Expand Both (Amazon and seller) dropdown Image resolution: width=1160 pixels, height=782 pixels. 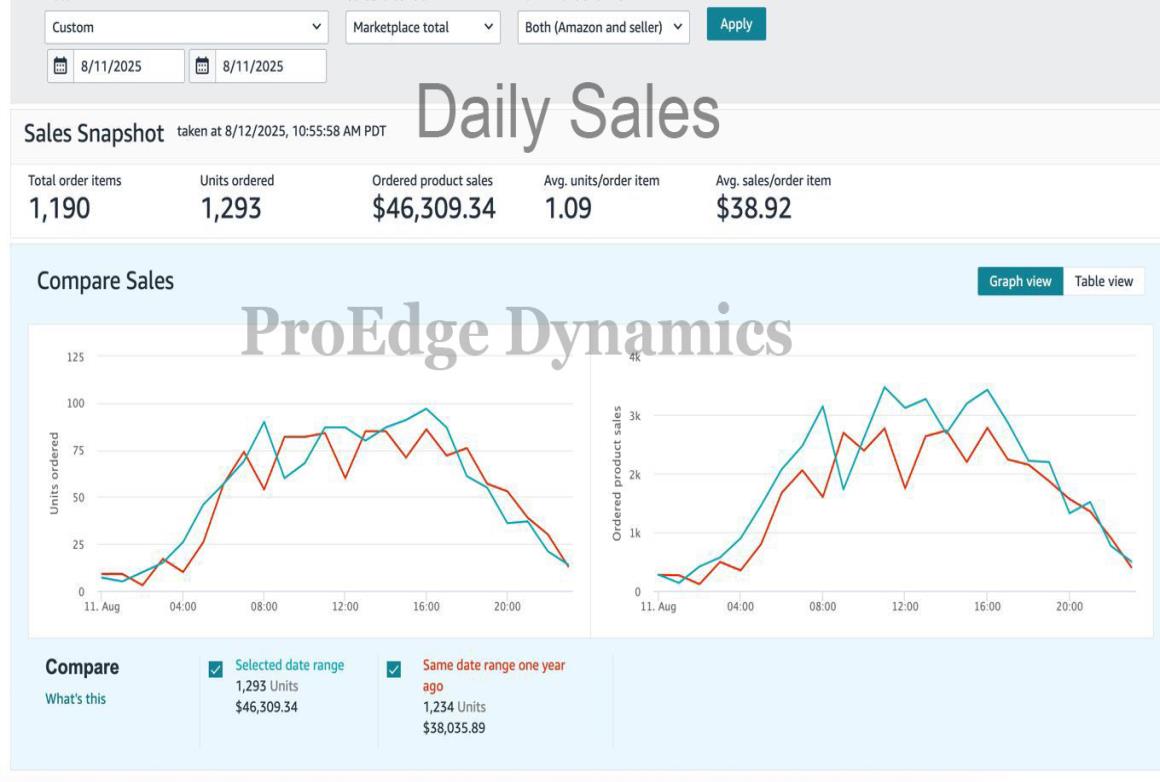604,27
